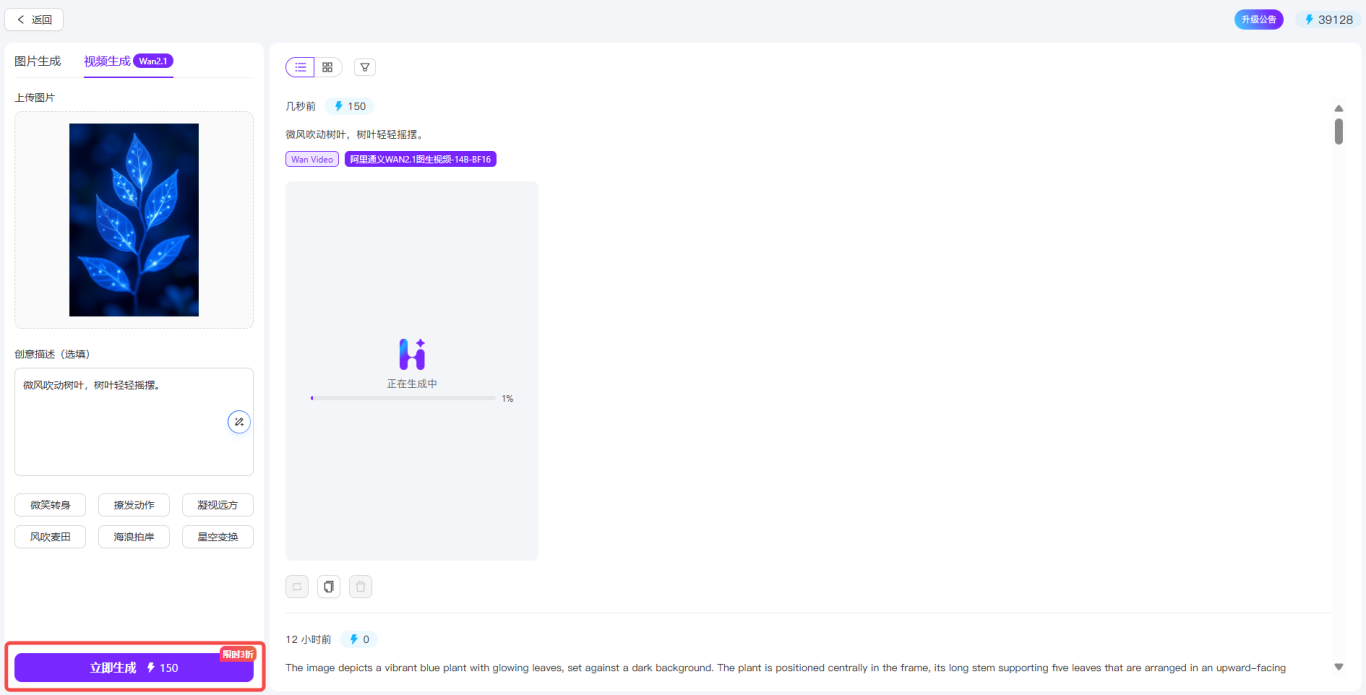Select the 星空变换 preset
Image resolution: width=1366 pixels, height=695 pixels.
(x=218, y=536)
